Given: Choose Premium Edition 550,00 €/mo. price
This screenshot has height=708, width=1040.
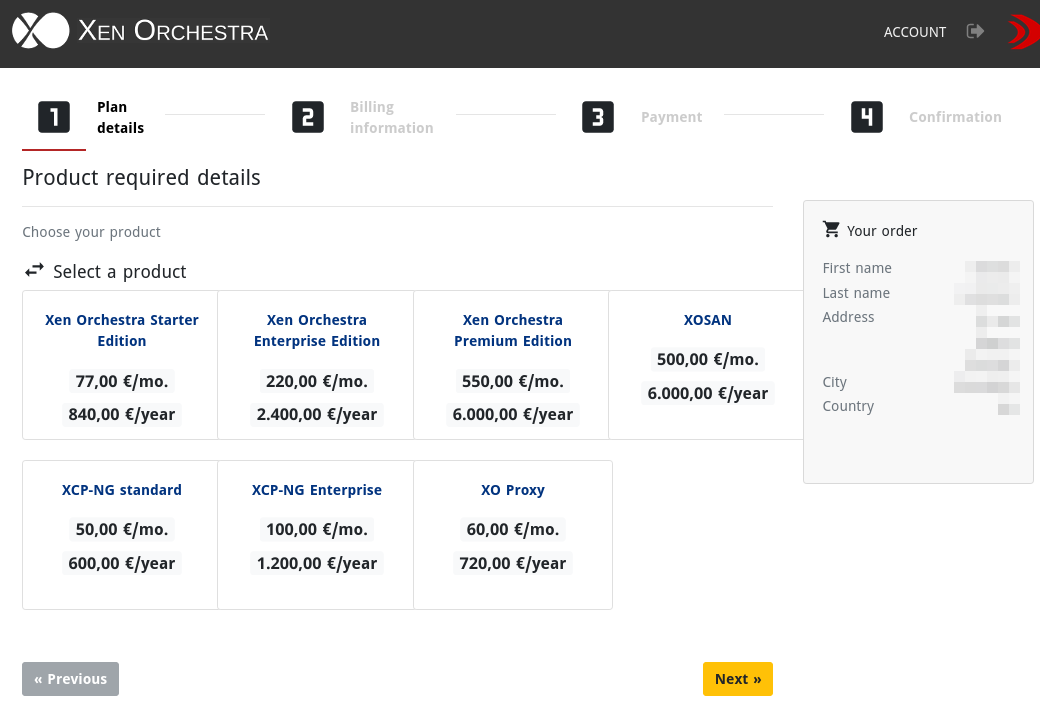Looking at the screenshot, I should (513, 382).
